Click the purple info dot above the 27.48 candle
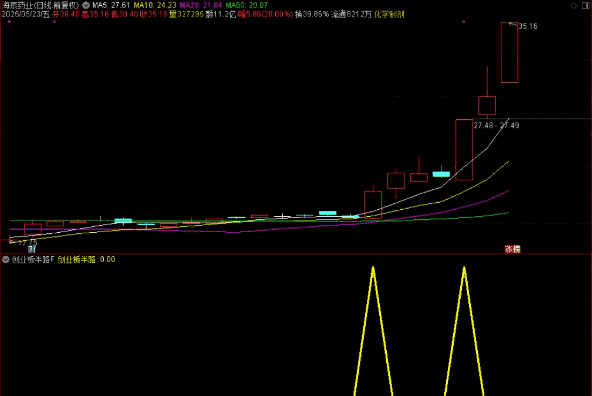Viewport: 592px width, 396px height. click(x=464, y=22)
